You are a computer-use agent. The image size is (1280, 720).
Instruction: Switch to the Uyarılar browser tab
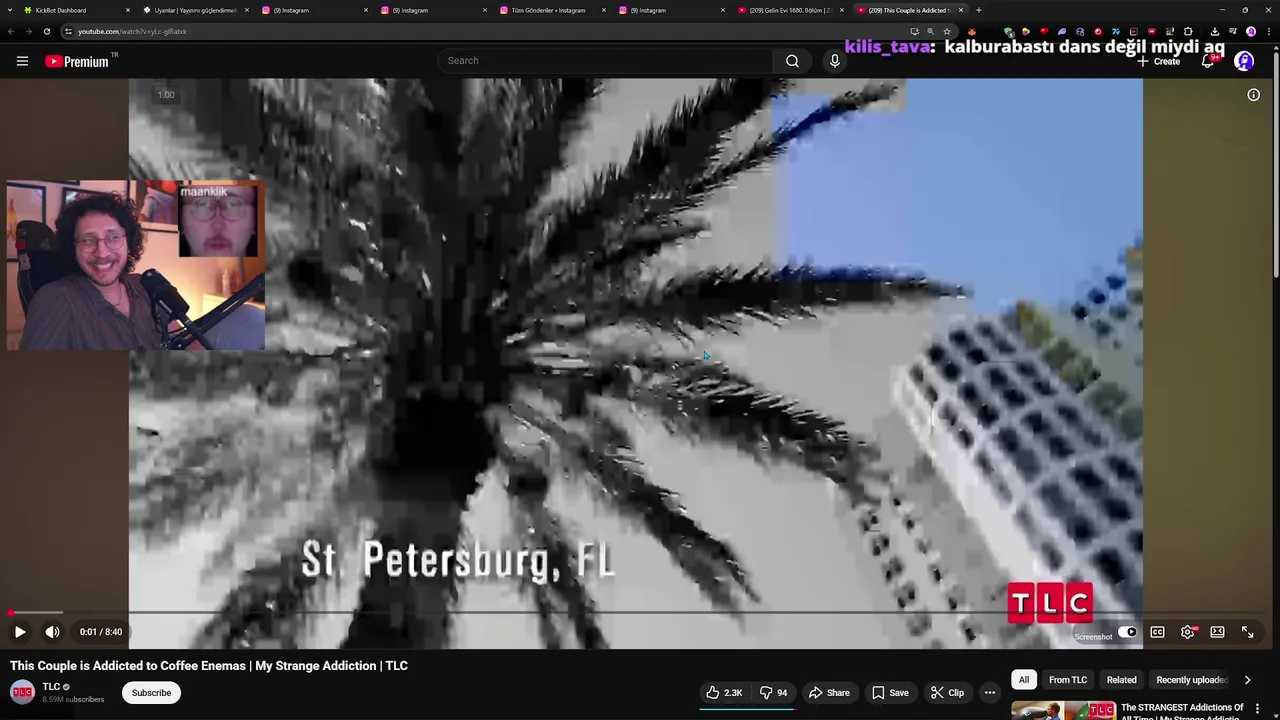click(195, 10)
